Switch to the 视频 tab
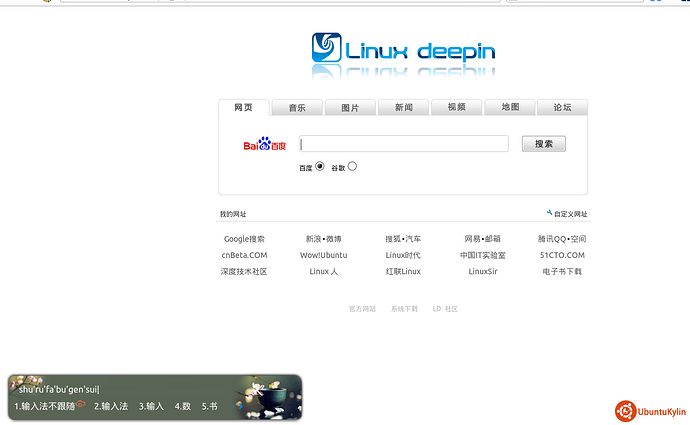 456,107
